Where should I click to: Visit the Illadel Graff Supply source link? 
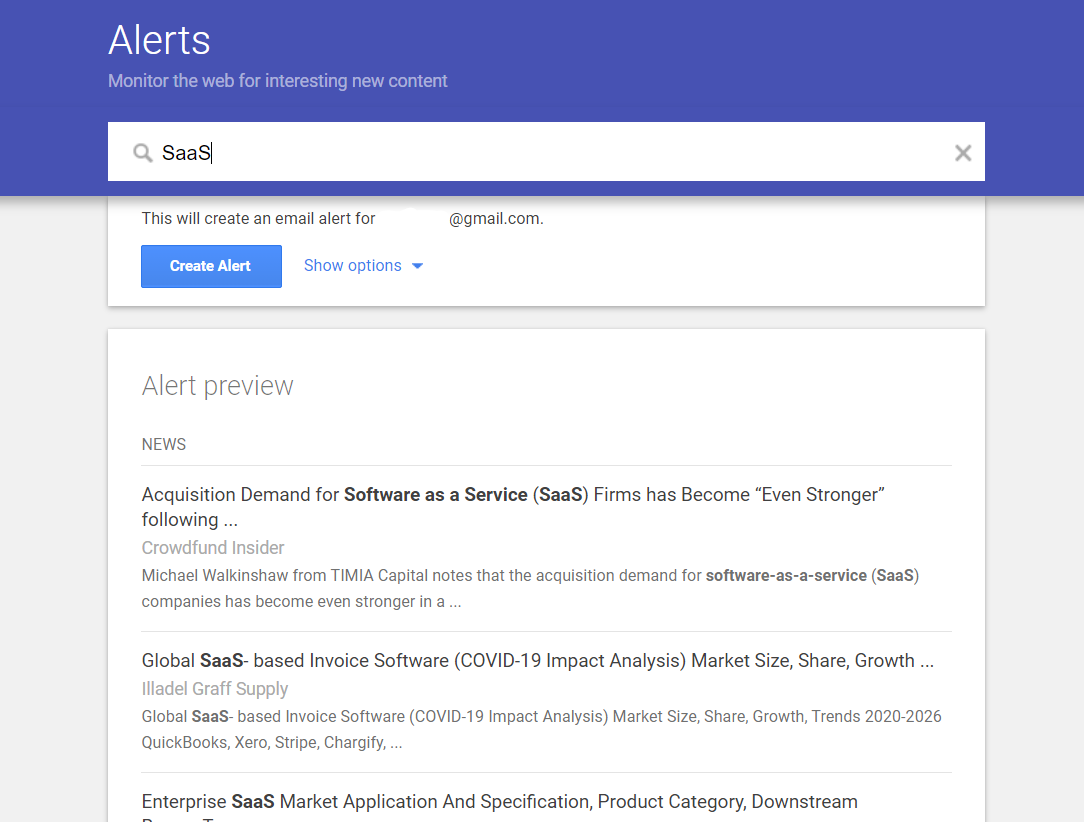click(x=215, y=689)
